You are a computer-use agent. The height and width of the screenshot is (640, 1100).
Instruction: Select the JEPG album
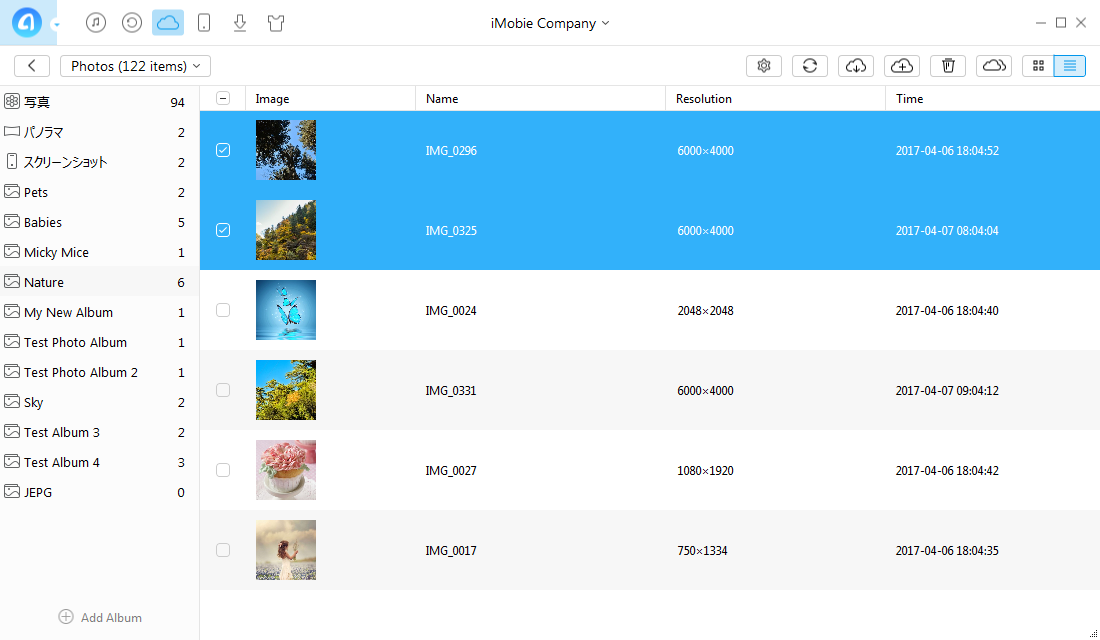(x=100, y=493)
